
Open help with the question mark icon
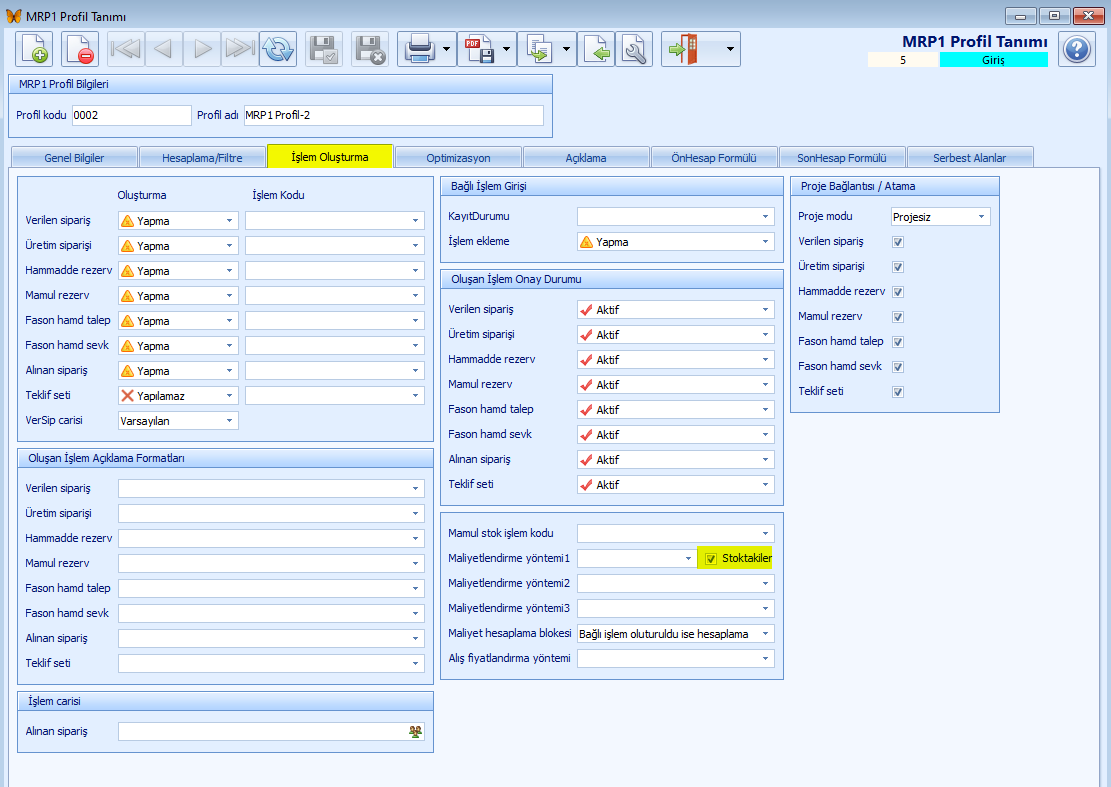click(x=1077, y=49)
